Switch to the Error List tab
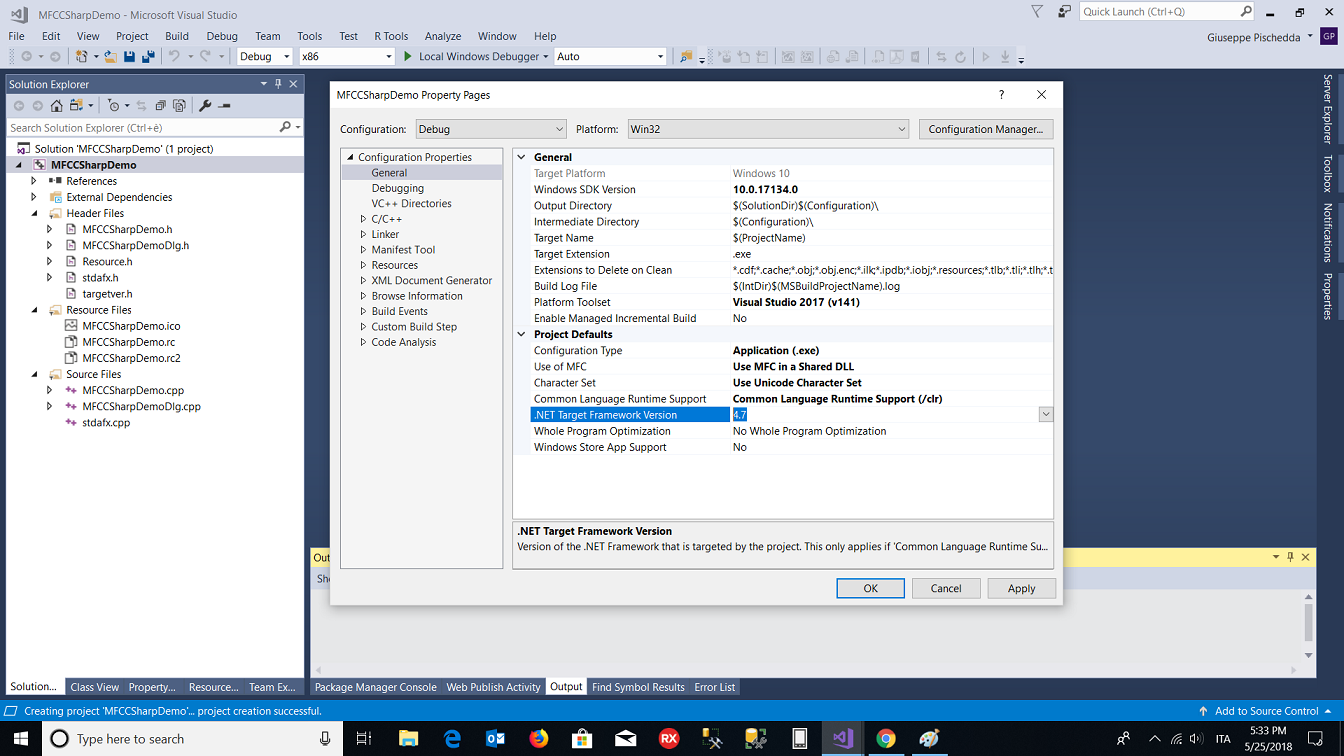1344x756 pixels. (x=715, y=687)
